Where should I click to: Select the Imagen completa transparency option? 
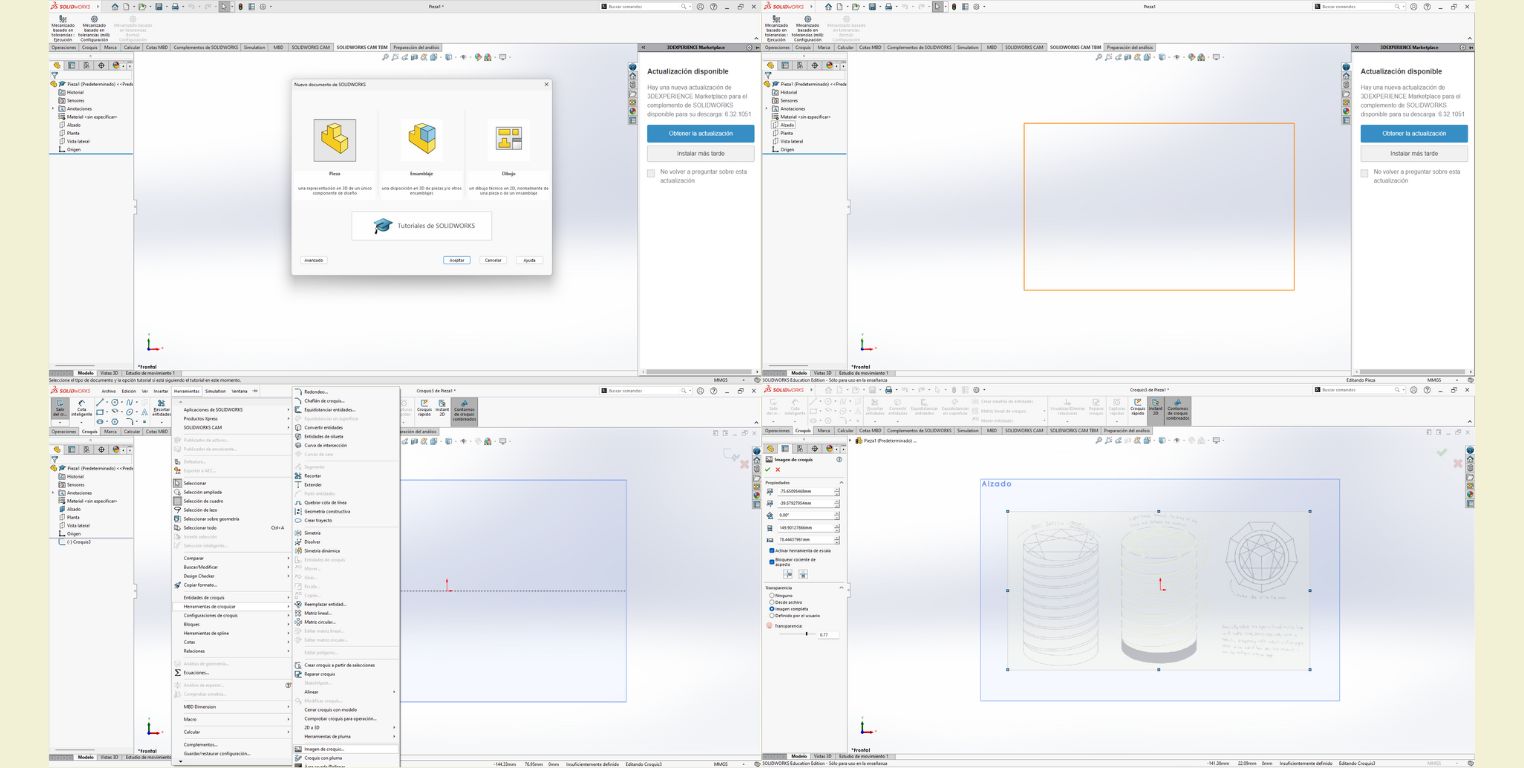click(771, 608)
